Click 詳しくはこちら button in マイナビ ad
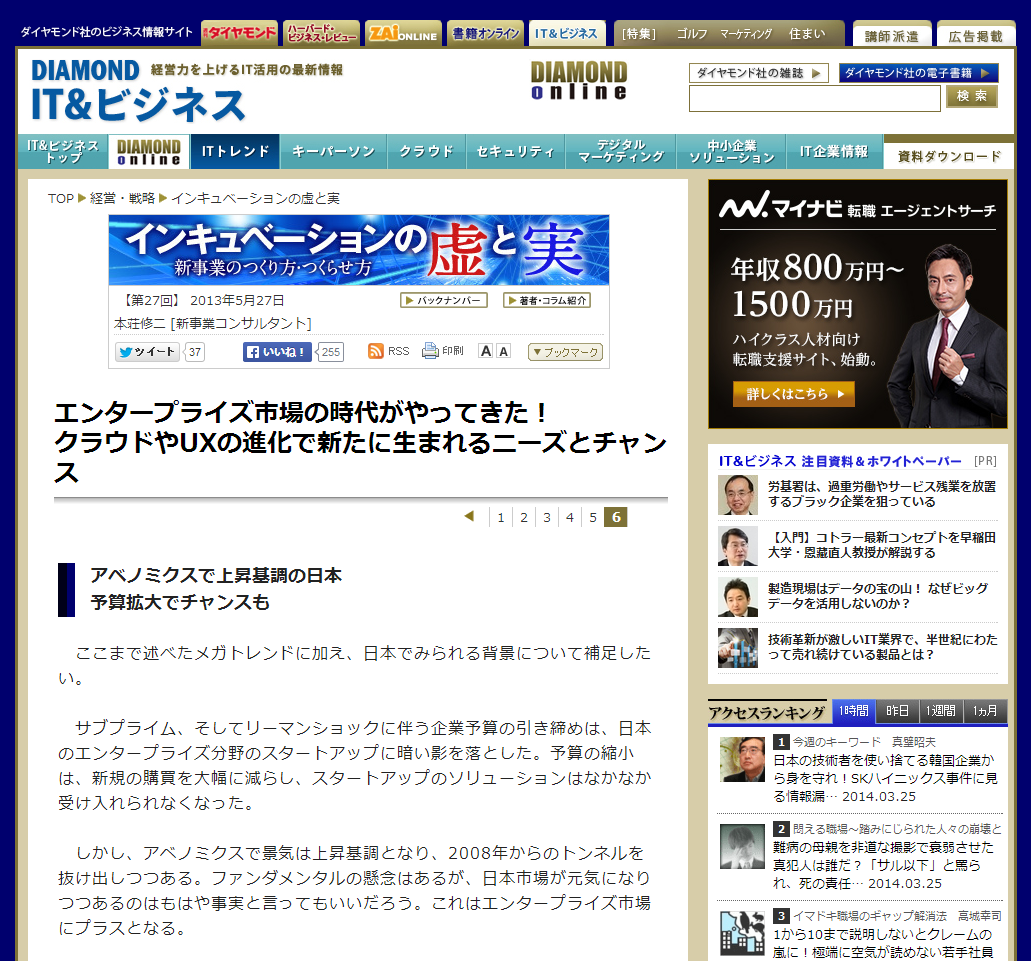 (x=794, y=394)
